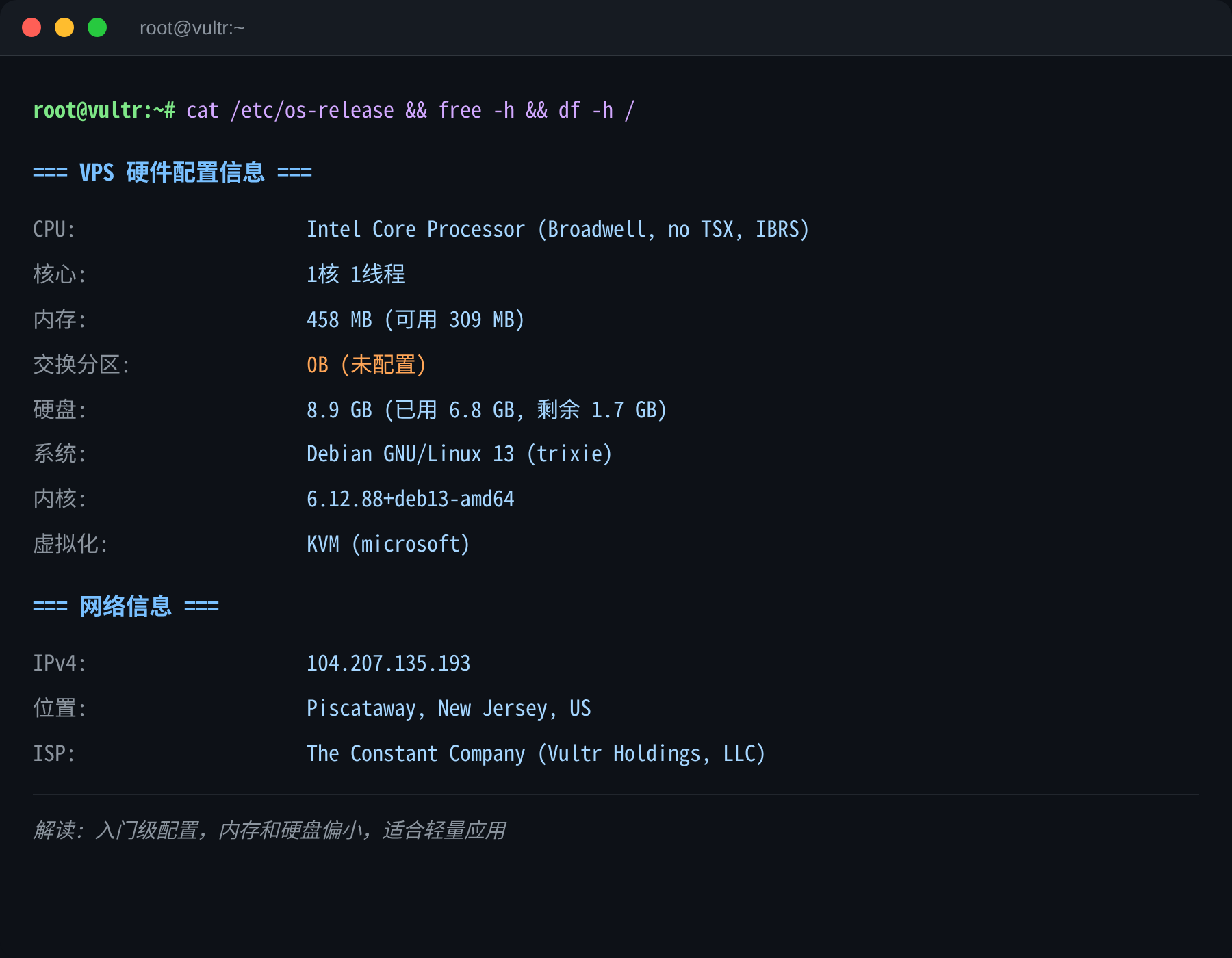Click the 交换分区: label
This screenshot has height=958, width=1232.
[x=81, y=365]
